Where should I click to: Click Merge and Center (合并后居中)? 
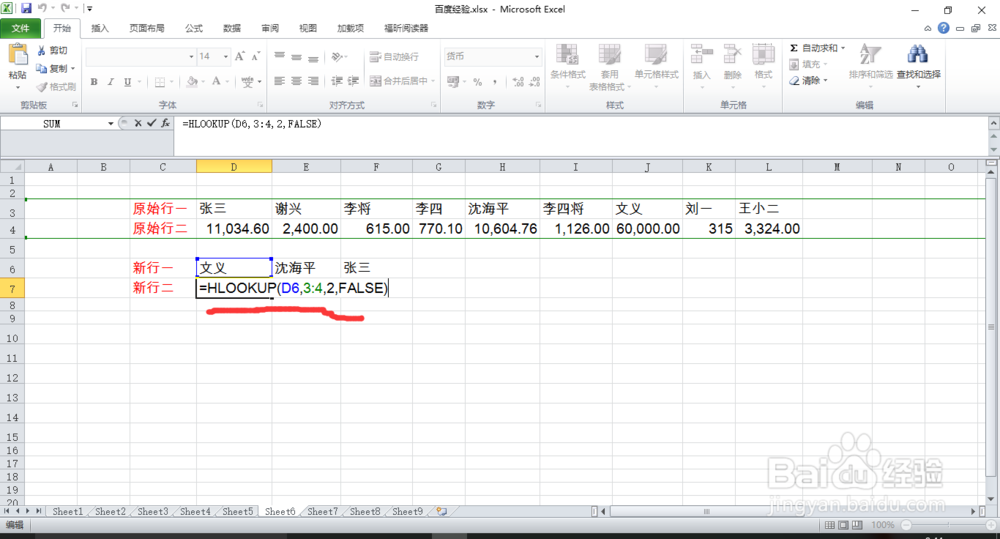click(x=399, y=81)
